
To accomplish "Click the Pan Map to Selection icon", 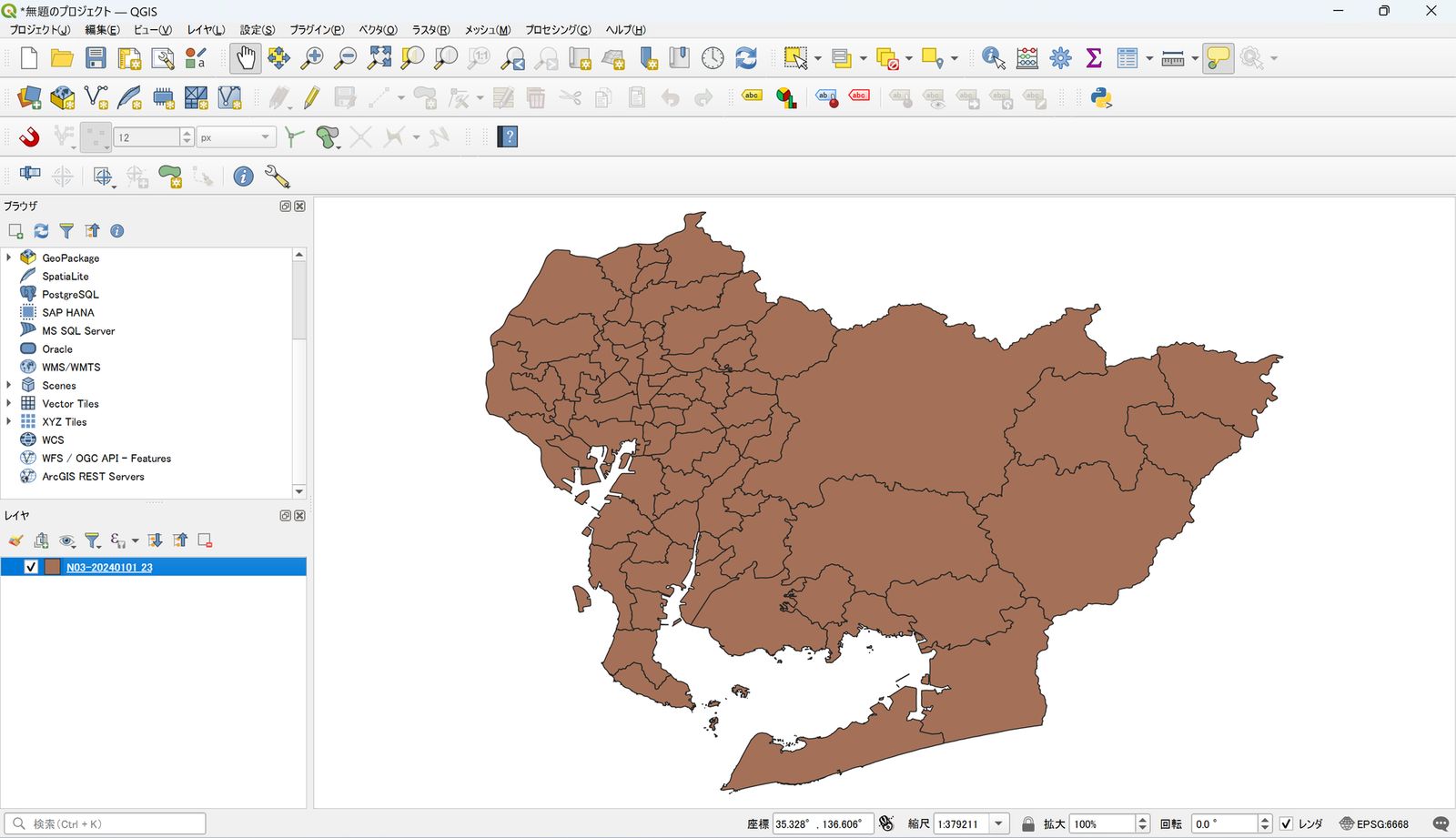I will (x=278, y=58).
